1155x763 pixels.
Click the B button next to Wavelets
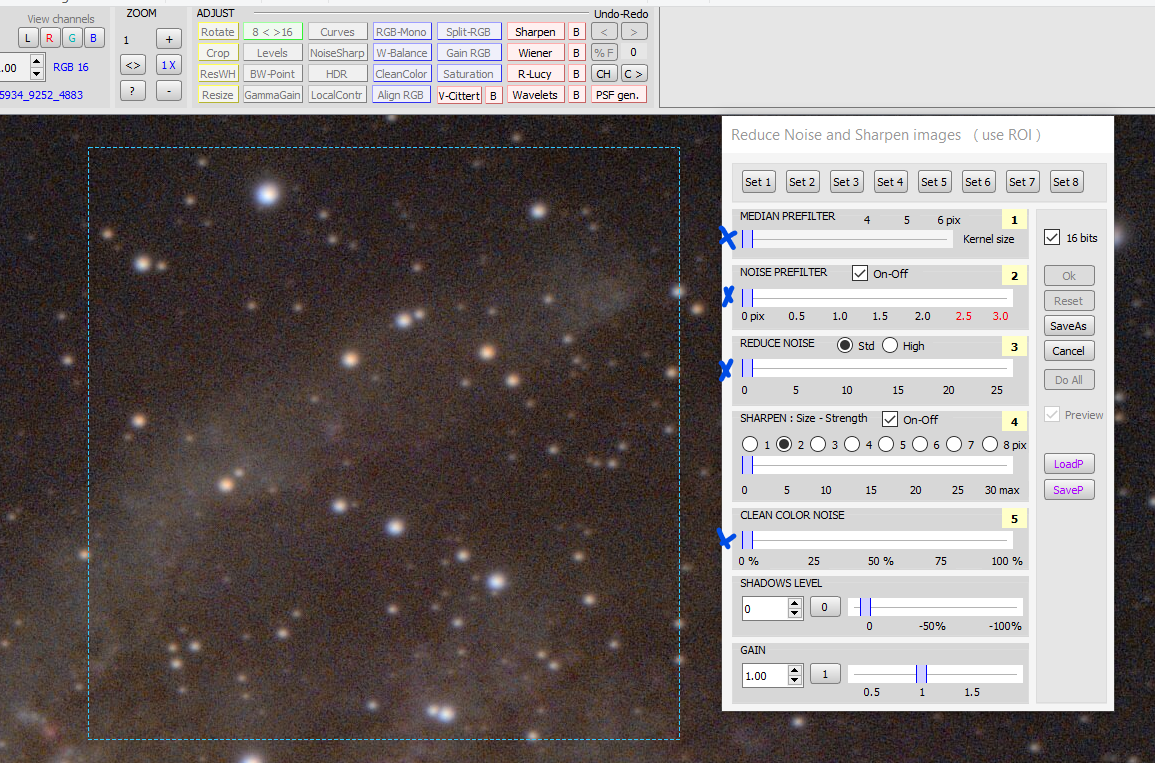[577, 95]
